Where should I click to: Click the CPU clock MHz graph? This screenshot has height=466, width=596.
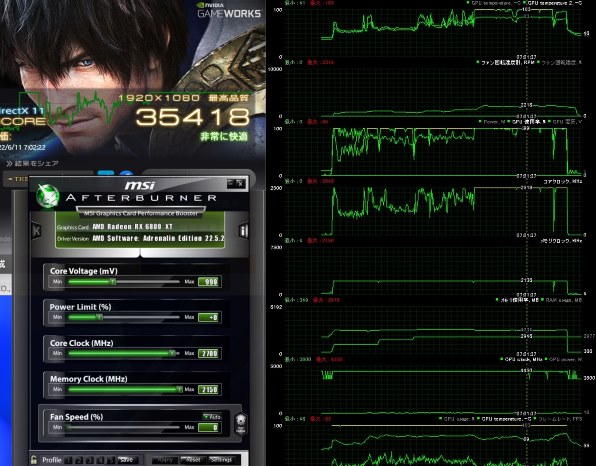point(433,389)
